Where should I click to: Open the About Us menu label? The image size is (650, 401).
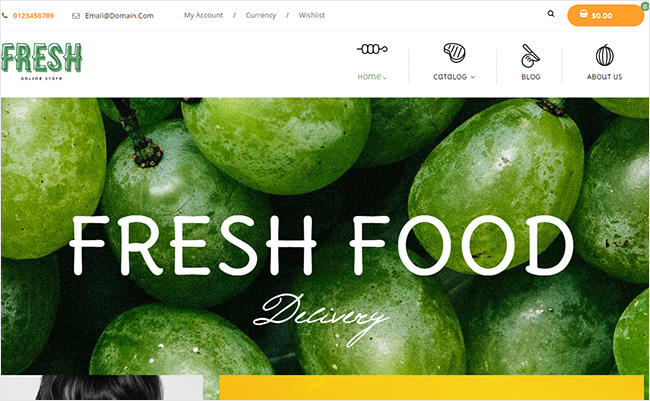pyautogui.click(x=604, y=77)
